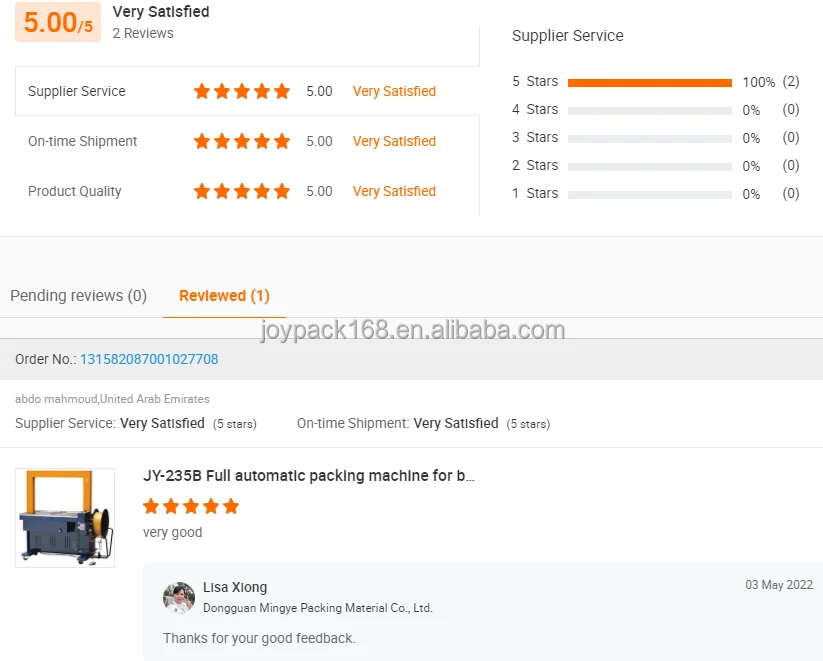The height and width of the screenshot is (661, 823).
Task: Click the 5 Stars orange rating bar
Action: pyautogui.click(x=650, y=82)
